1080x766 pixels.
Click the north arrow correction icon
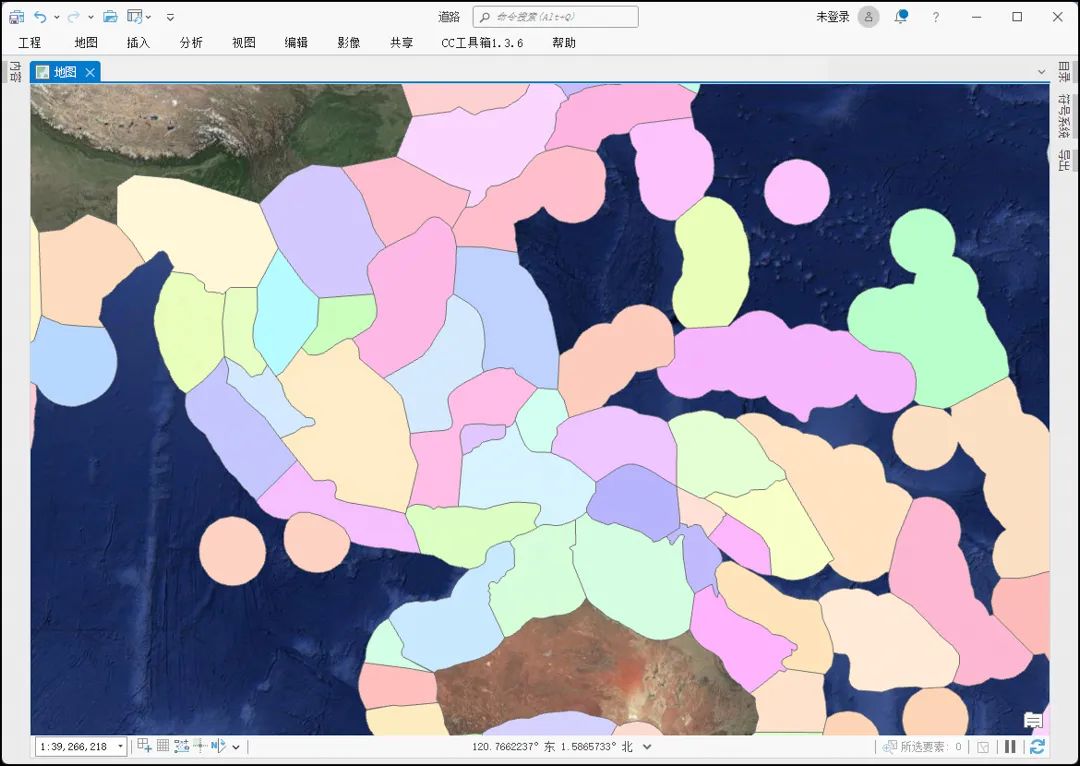point(218,745)
